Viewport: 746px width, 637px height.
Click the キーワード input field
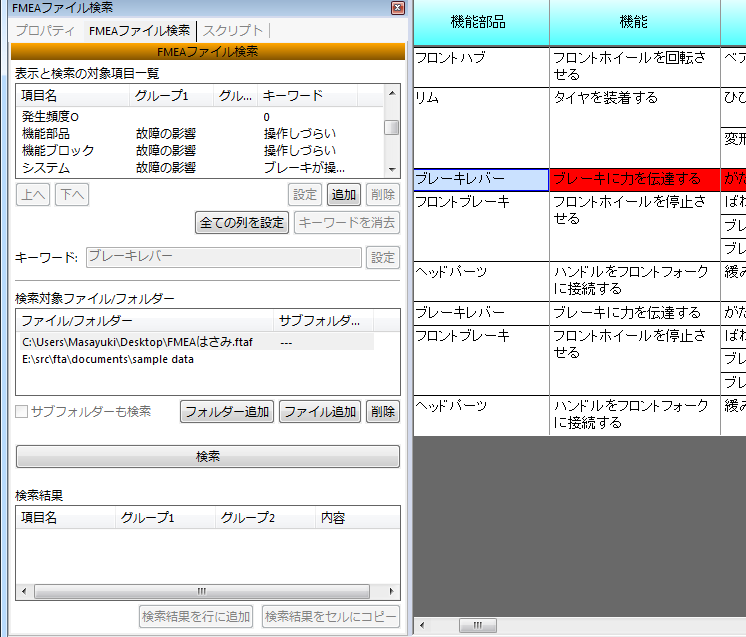224,257
